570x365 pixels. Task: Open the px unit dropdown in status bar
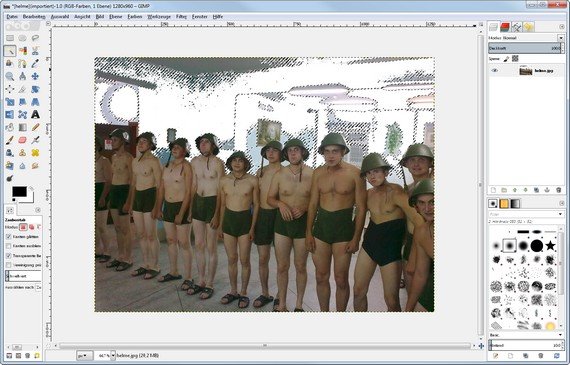click(84, 356)
